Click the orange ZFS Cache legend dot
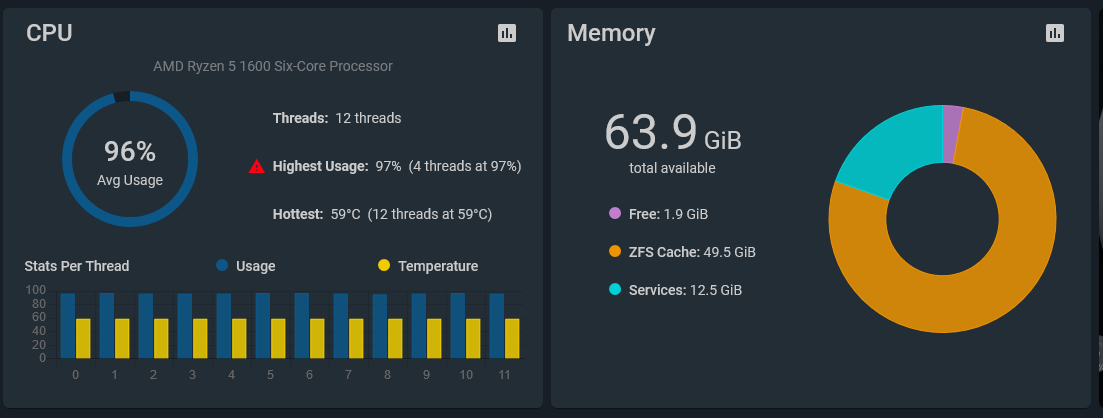 tap(615, 252)
